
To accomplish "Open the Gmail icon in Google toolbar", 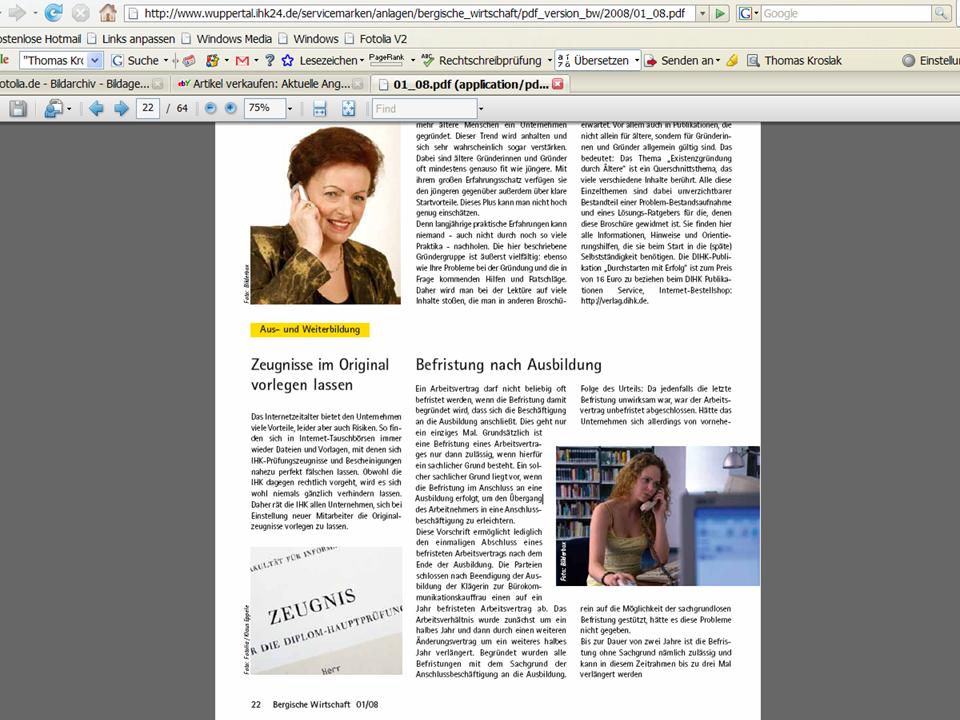I will coord(241,61).
